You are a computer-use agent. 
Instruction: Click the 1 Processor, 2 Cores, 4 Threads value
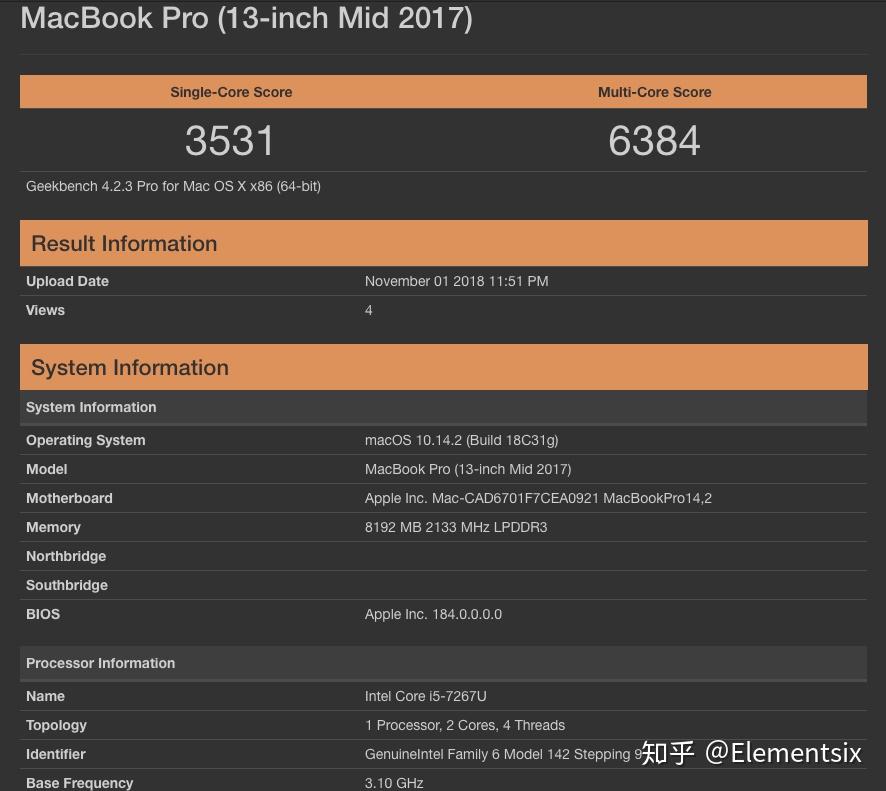coord(464,725)
